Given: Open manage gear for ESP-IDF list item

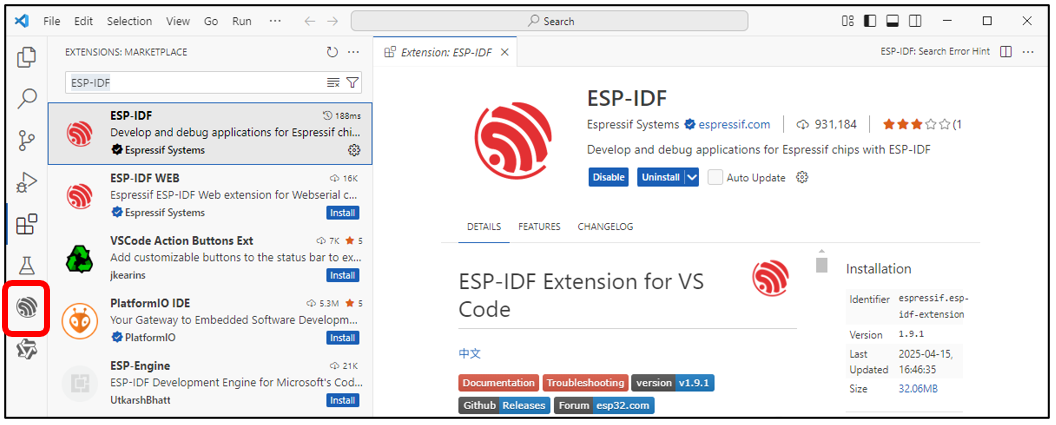Looking at the screenshot, I should tap(354, 150).
